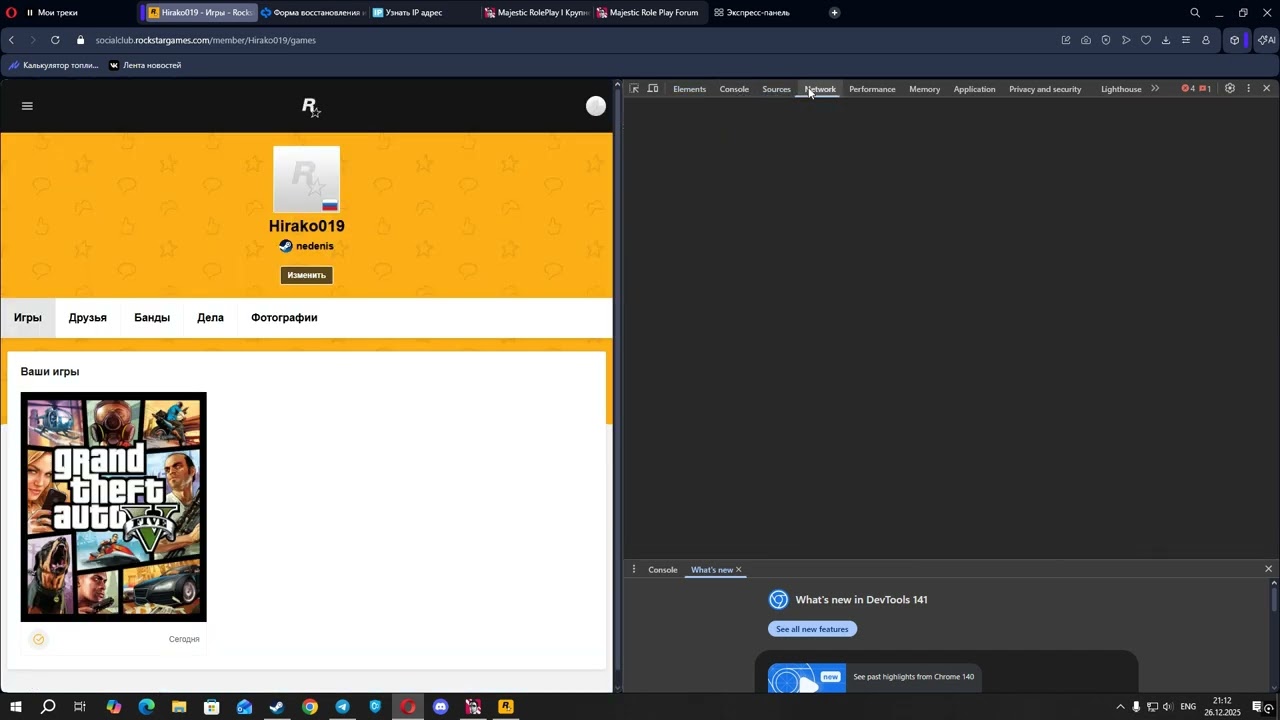
Task: Switch to the Банды tab
Action: tap(152, 318)
